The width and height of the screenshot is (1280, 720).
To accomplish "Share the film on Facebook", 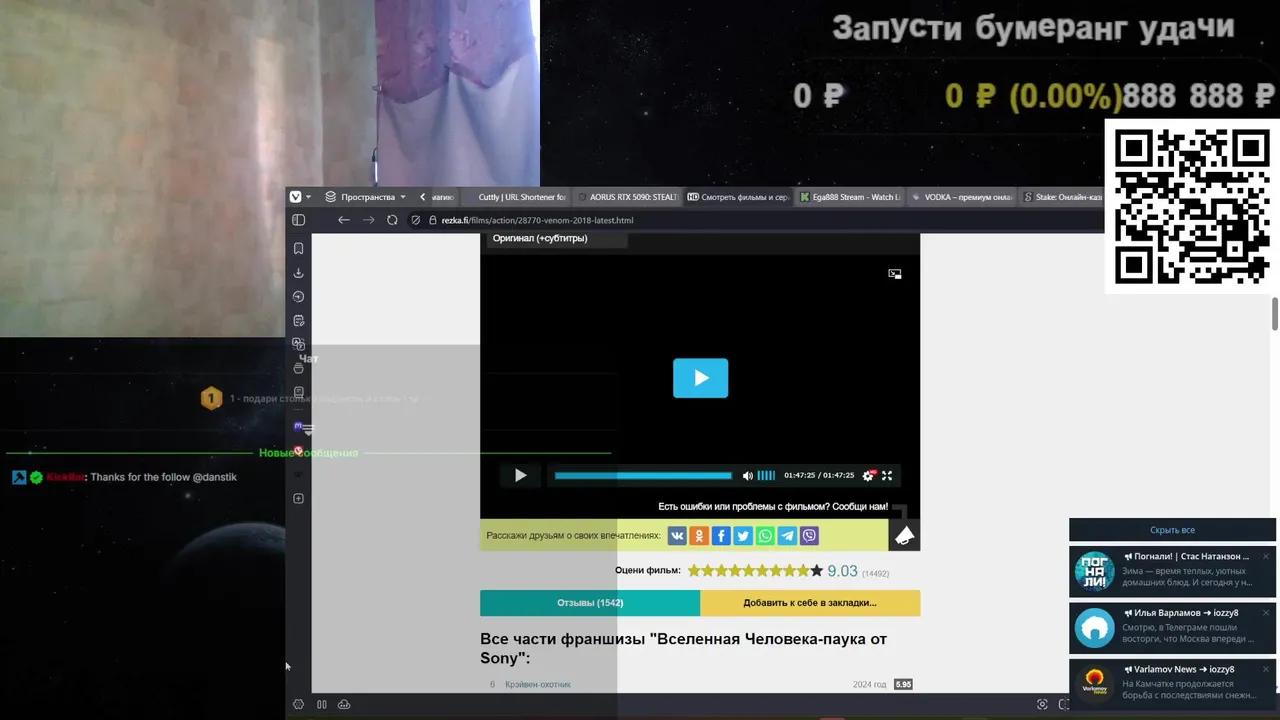I will click(721, 536).
